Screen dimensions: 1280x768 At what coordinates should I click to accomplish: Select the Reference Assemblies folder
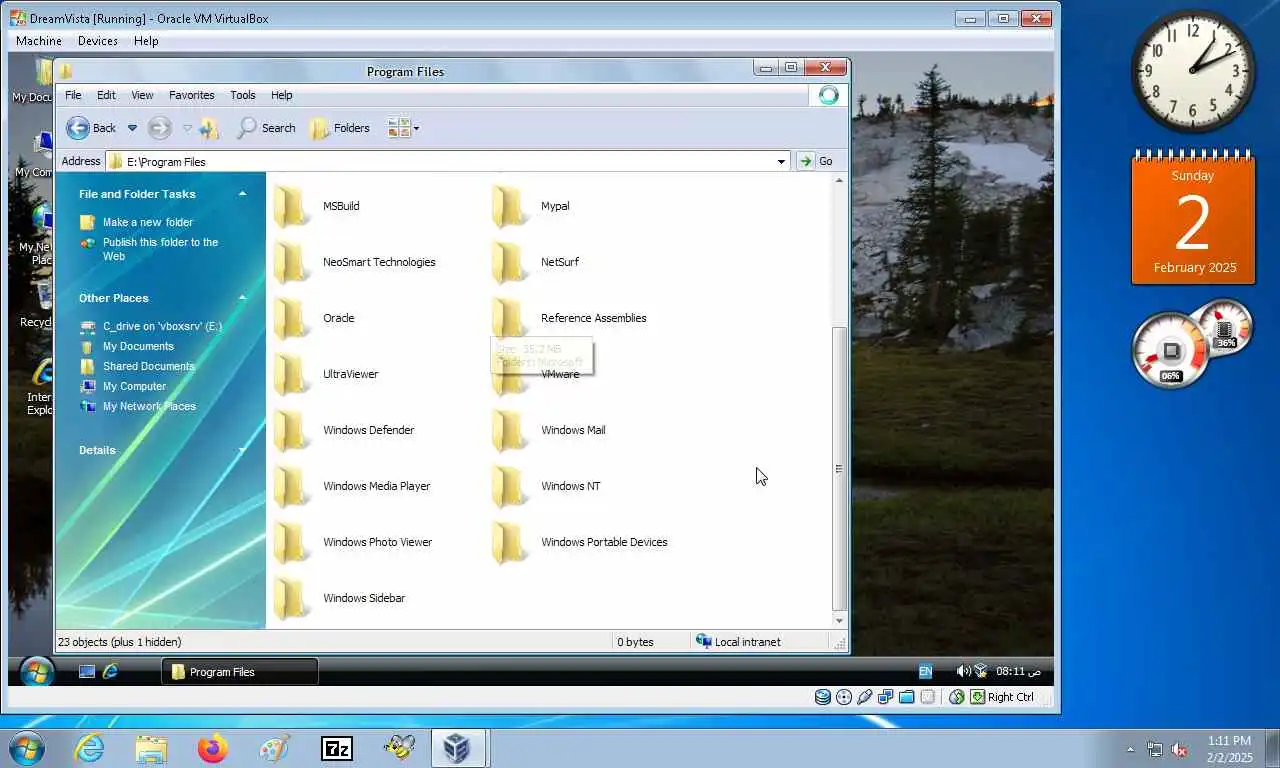click(570, 318)
